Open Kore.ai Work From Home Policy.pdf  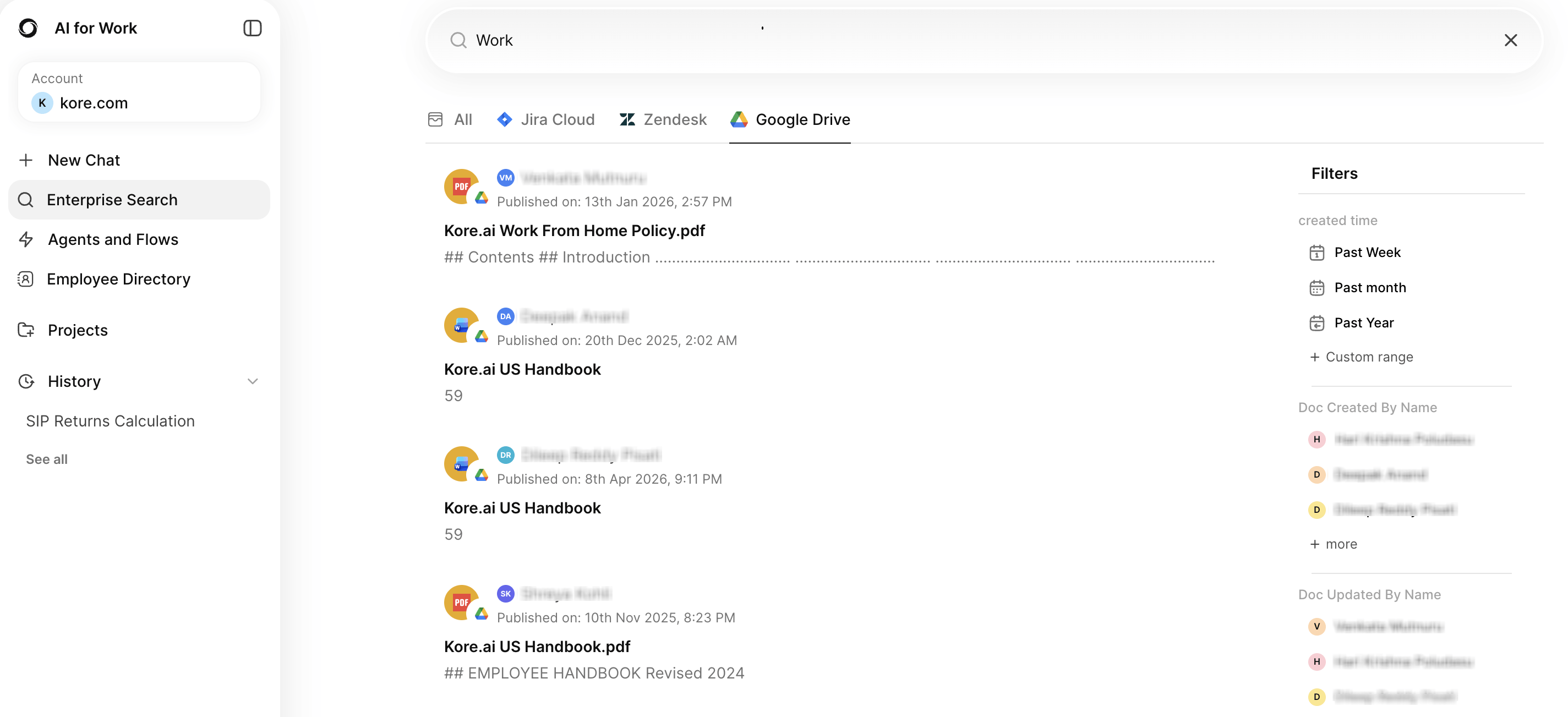[x=574, y=231]
